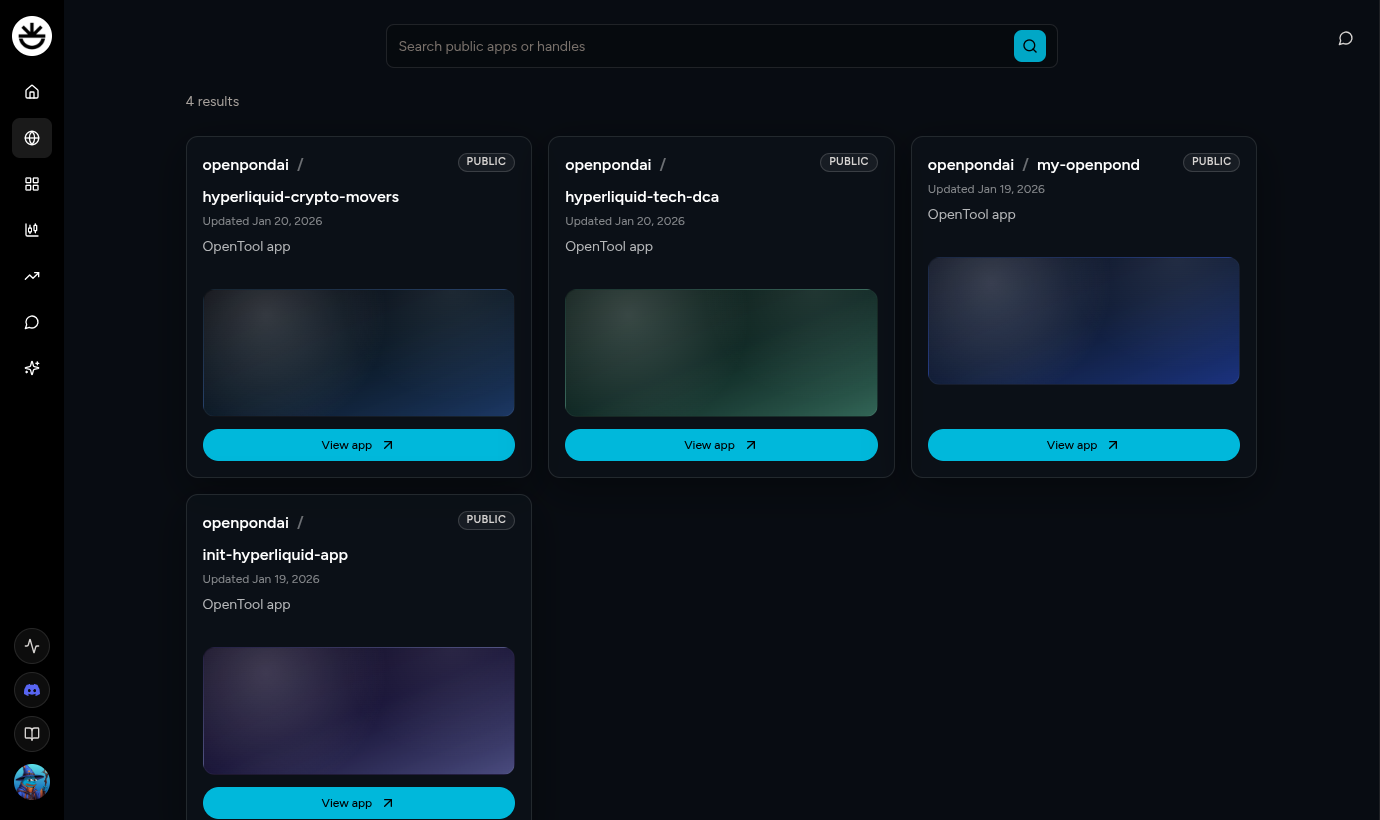Click the user avatar in sidebar
The width and height of the screenshot is (1380, 820).
coord(32,782)
